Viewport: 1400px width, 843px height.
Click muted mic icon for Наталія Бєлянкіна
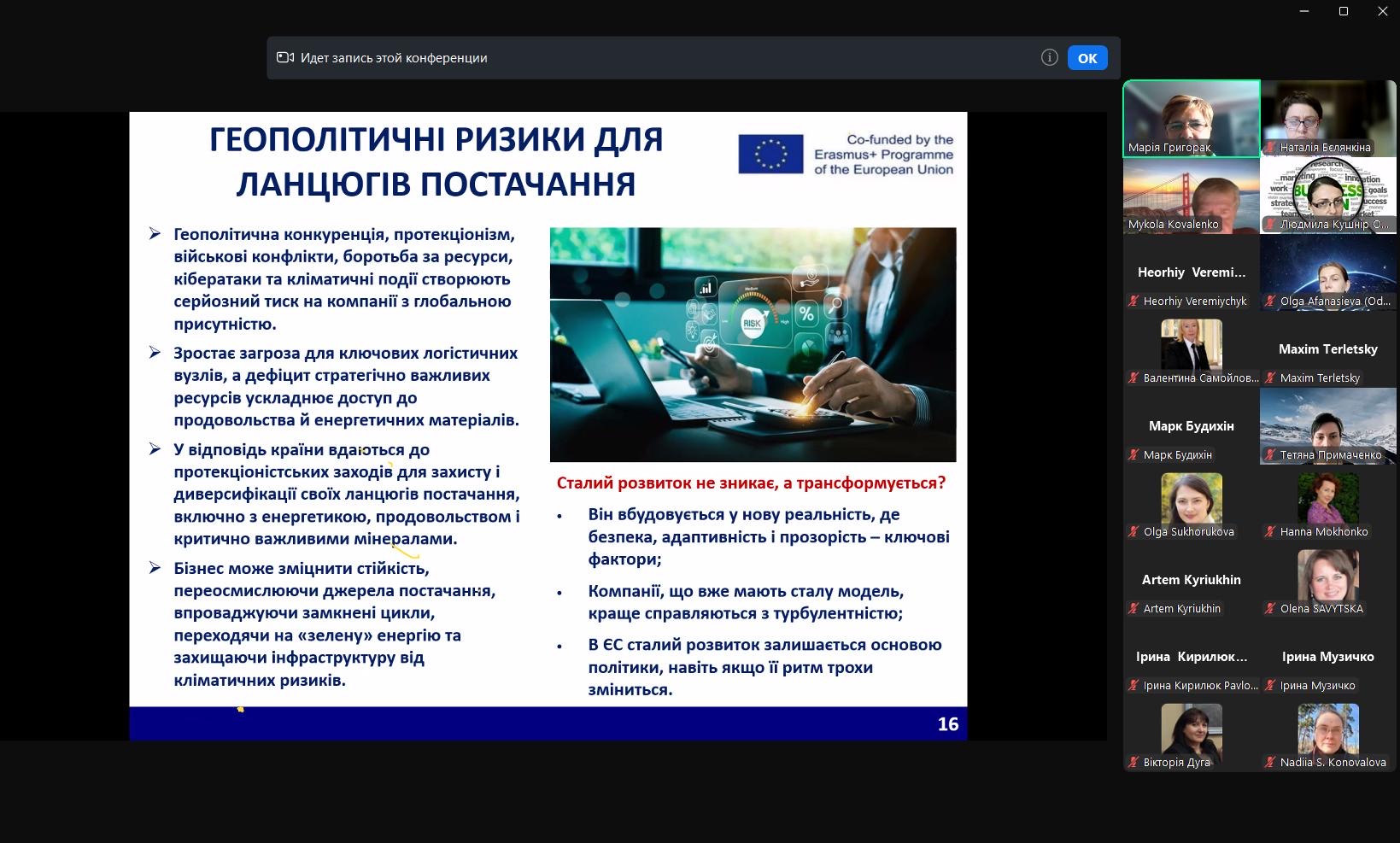click(1270, 148)
